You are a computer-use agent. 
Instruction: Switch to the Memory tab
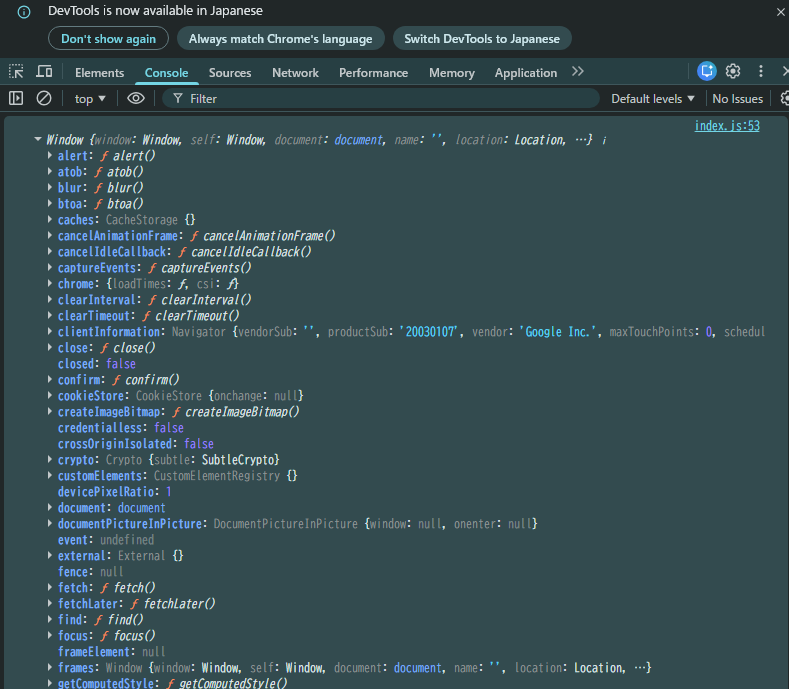click(x=452, y=73)
